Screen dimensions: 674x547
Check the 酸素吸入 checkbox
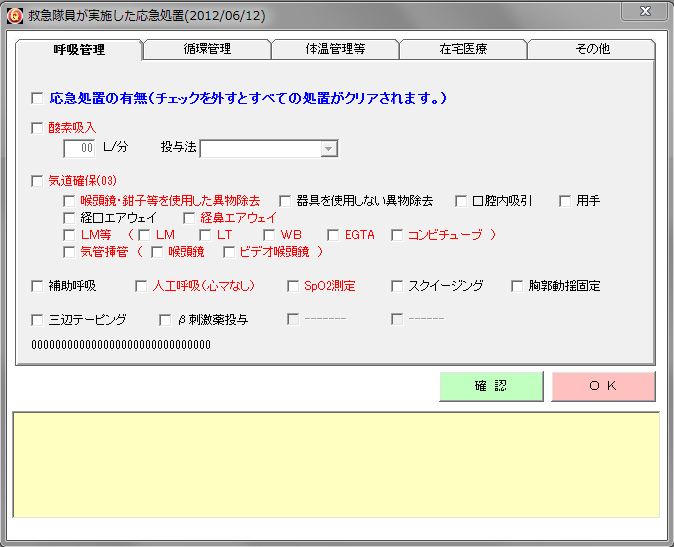click(x=38, y=128)
